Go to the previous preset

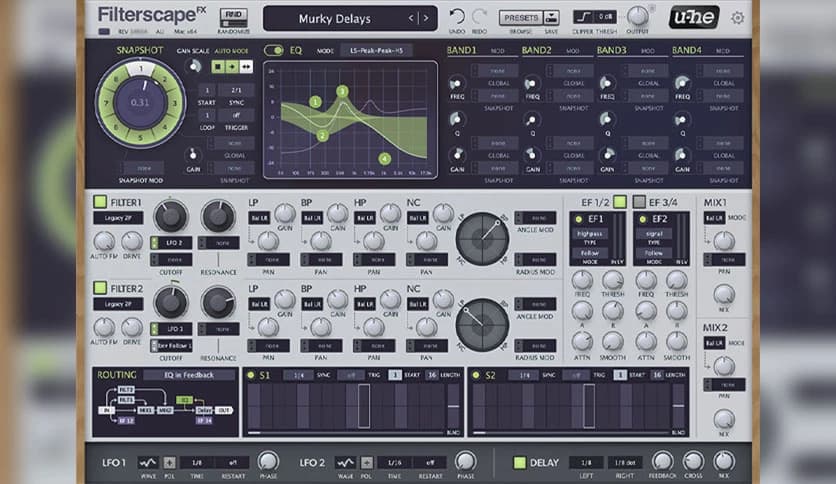pyautogui.click(x=411, y=18)
